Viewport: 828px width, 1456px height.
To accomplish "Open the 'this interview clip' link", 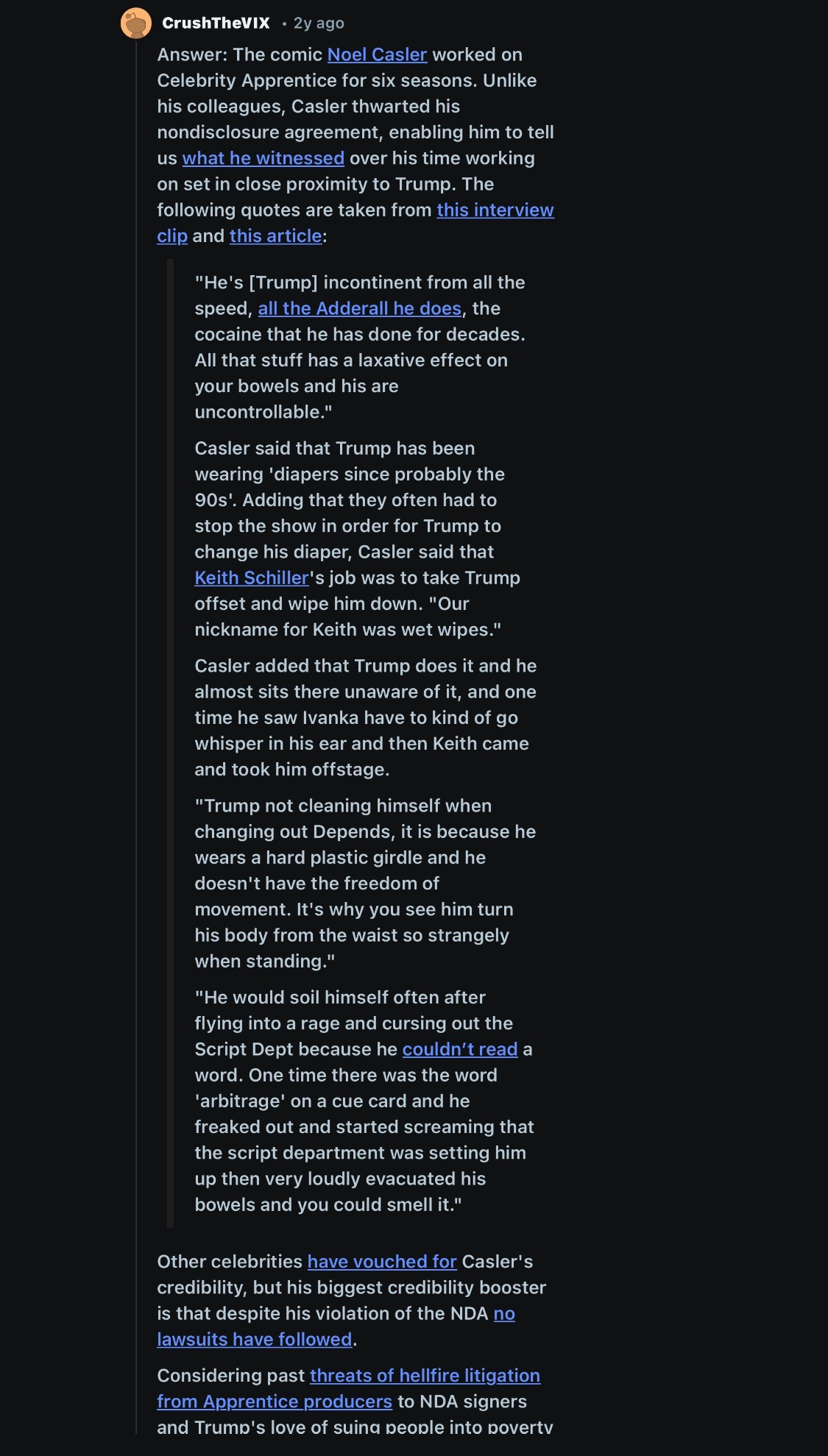I will pyautogui.click(x=495, y=210).
